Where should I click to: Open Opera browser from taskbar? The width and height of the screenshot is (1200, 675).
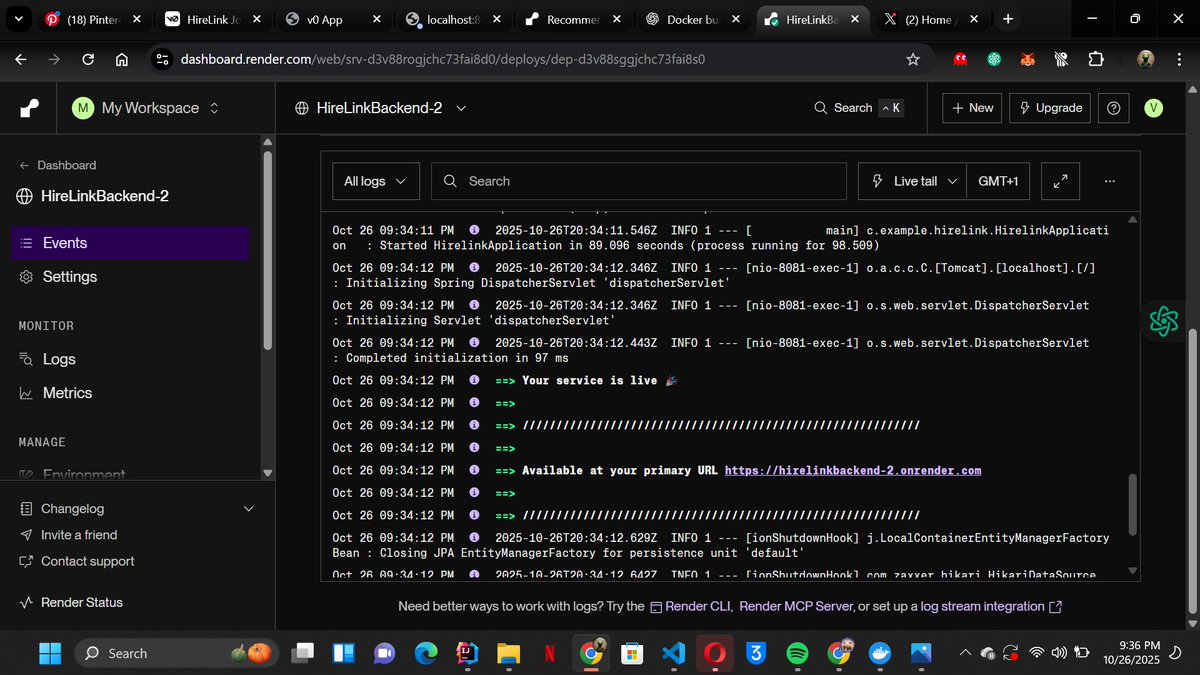click(x=715, y=653)
